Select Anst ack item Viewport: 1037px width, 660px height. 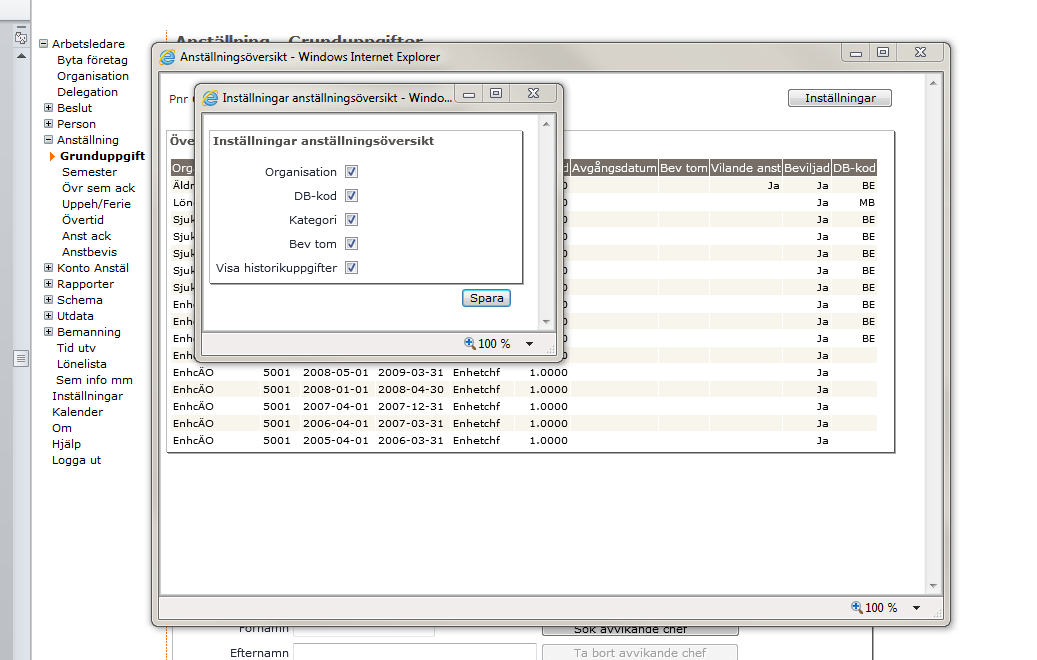87,236
